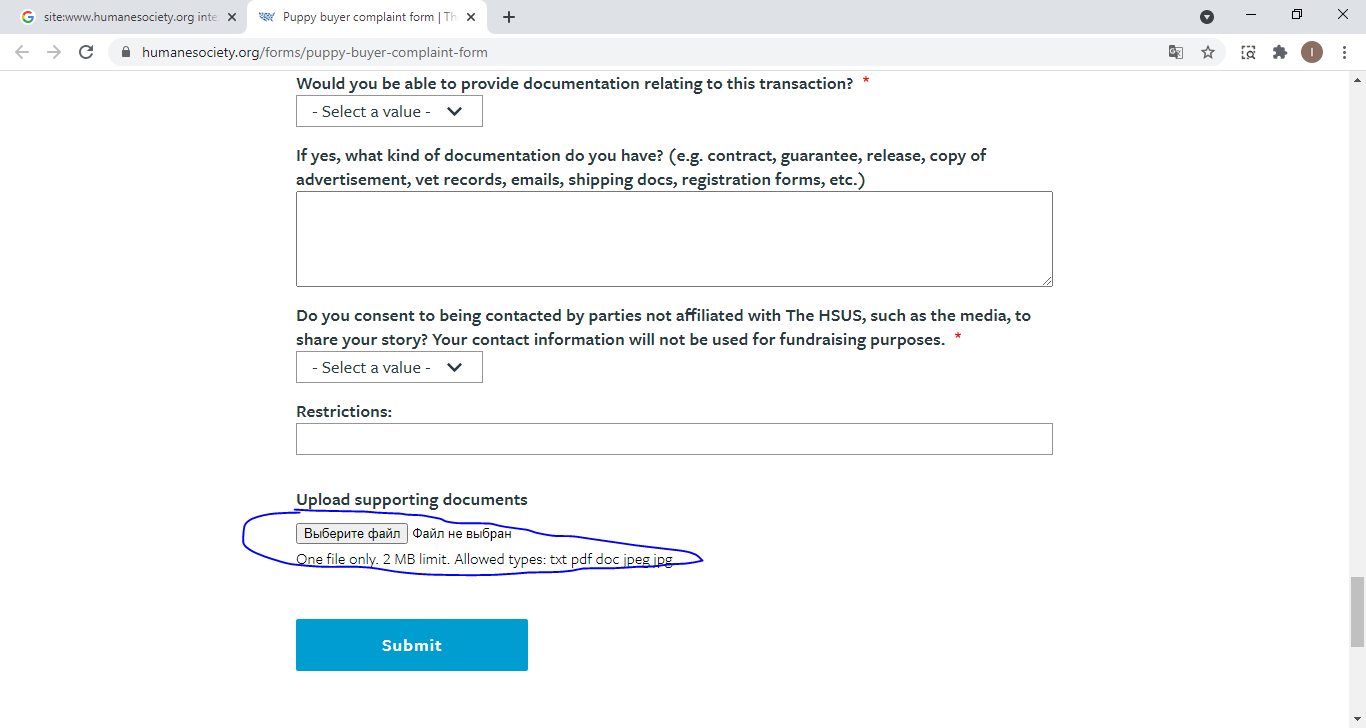The image size is (1366, 728).
Task: Click the page vertical scrollbar thumb
Action: (1357, 612)
